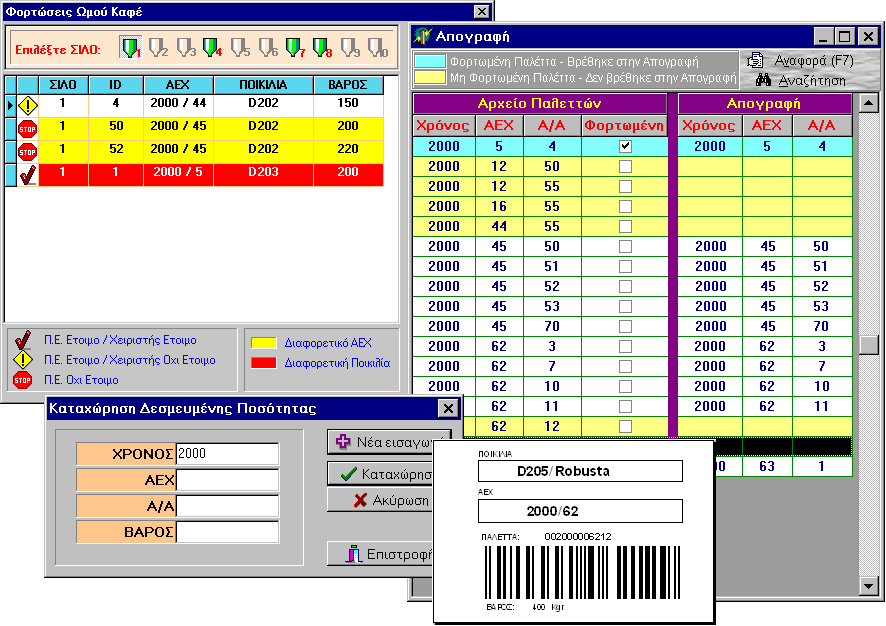Click red checkmark icon on D203 row

[27, 174]
